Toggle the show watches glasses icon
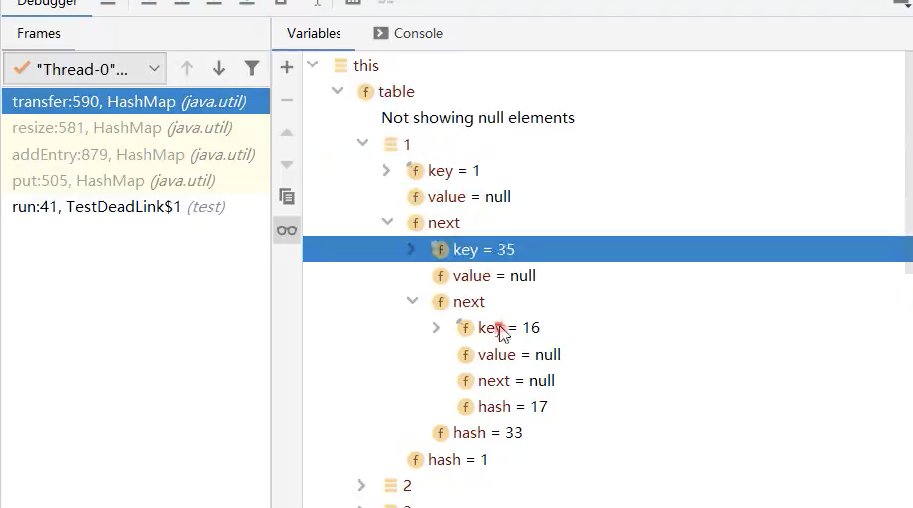 [x=286, y=230]
